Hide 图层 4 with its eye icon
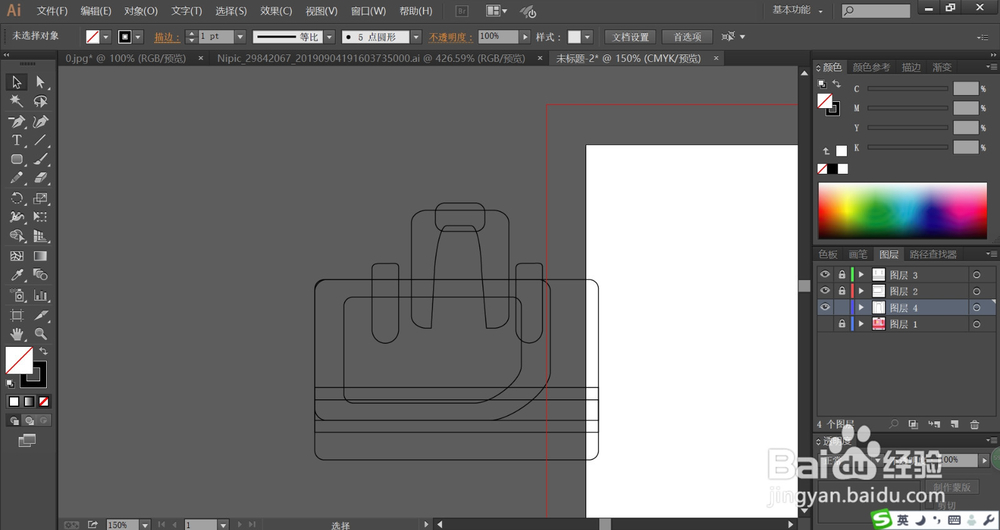 point(825,307)
